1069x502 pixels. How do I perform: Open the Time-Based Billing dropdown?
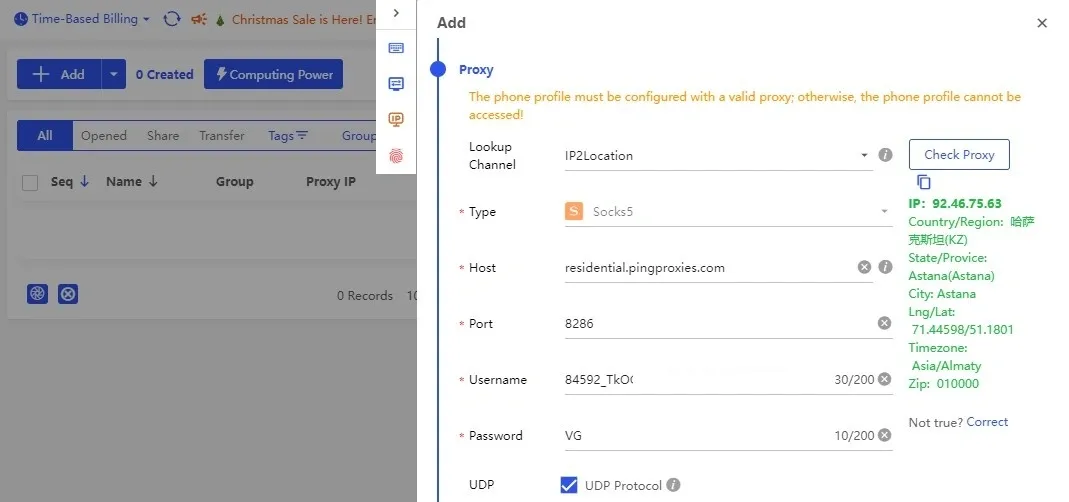point(82,19)
